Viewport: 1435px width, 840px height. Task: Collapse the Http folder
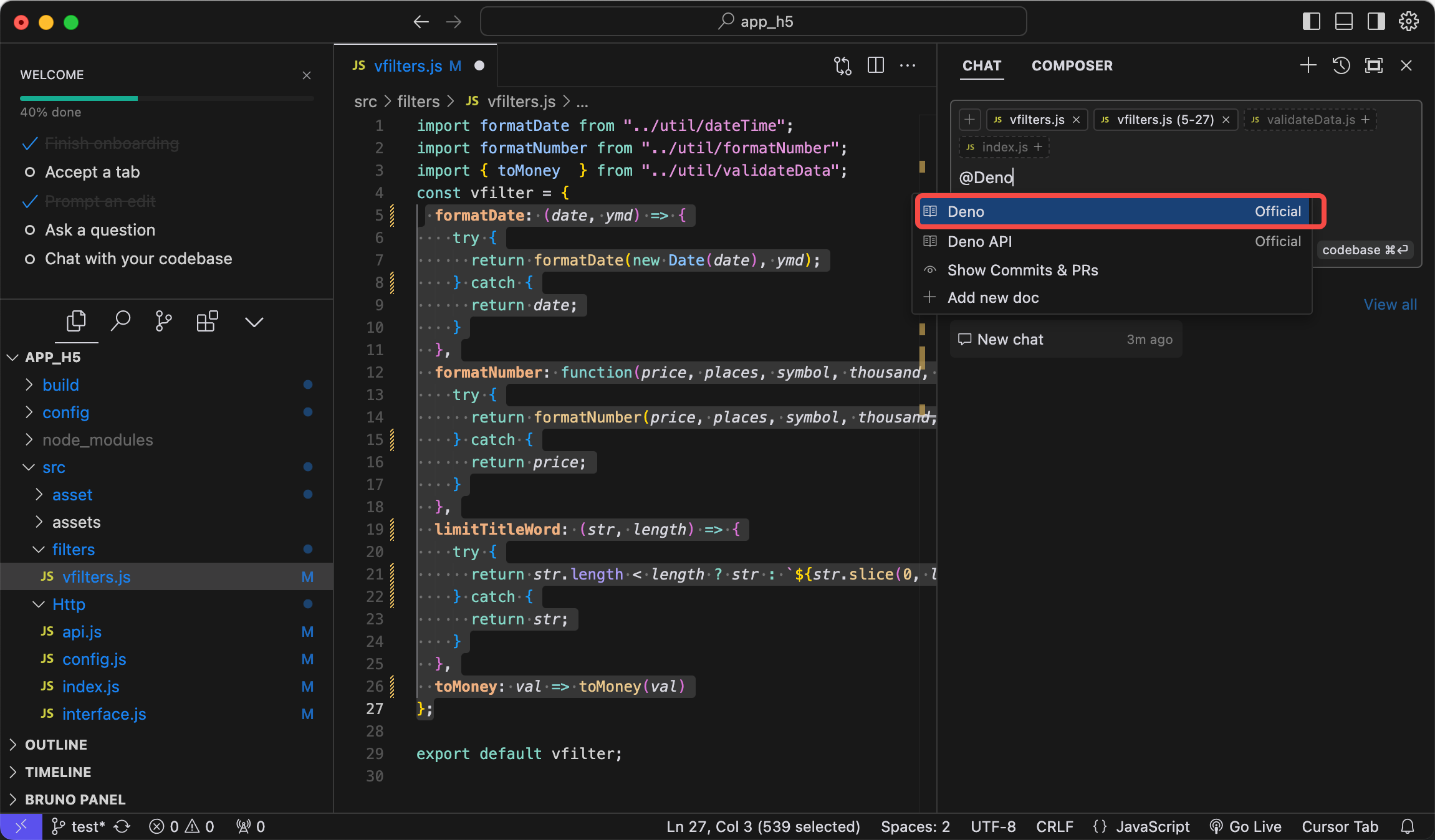click(166, 604)
